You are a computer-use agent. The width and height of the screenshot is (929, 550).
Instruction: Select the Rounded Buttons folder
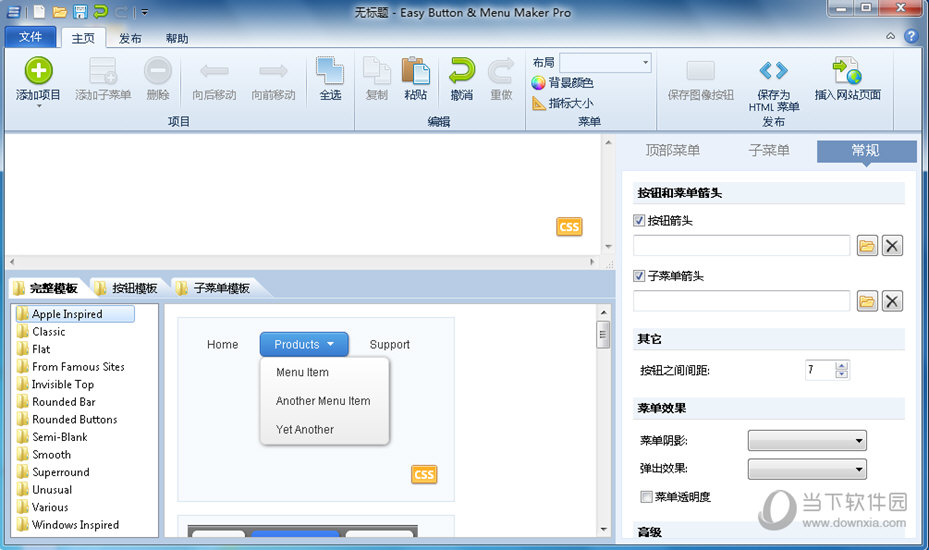click(67, 419)
